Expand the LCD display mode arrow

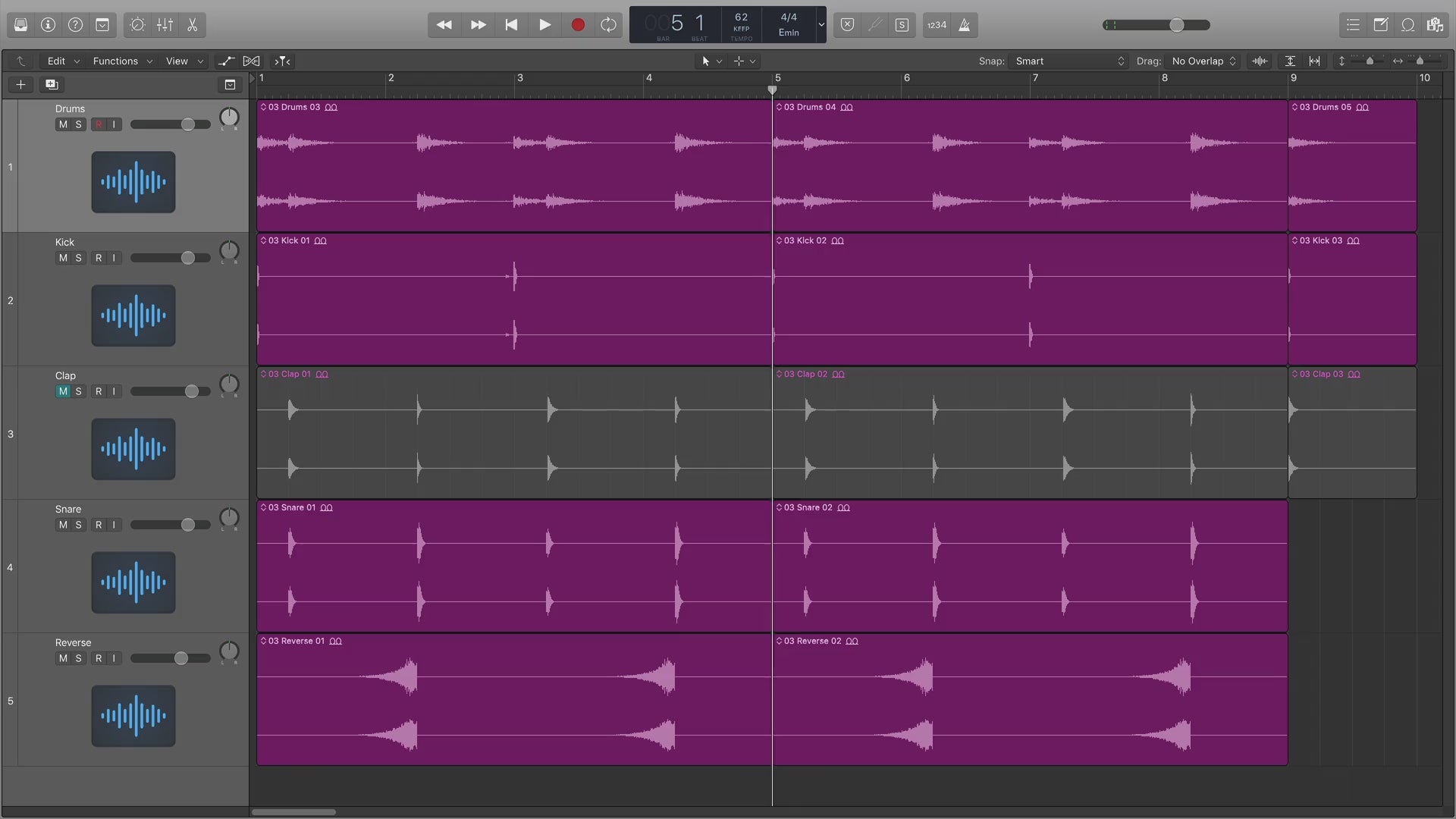tap(821, 25)
